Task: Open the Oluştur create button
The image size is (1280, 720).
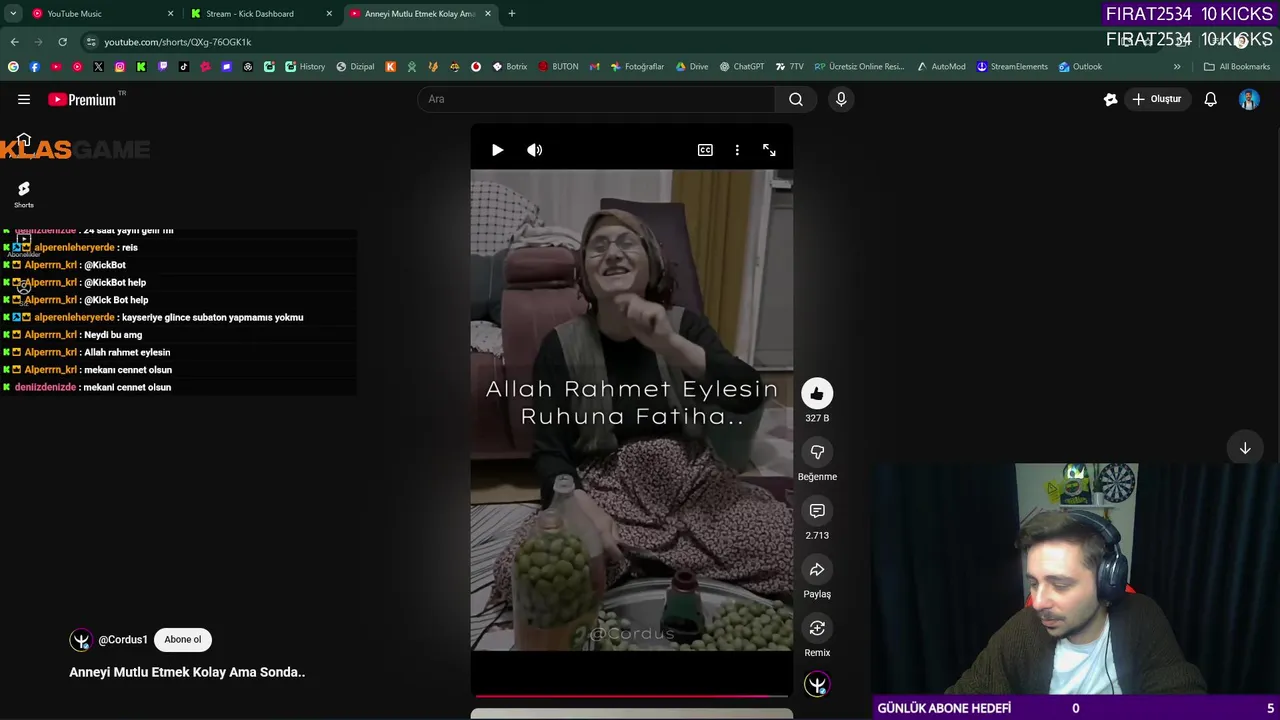Action: [x=1156, y=99]
